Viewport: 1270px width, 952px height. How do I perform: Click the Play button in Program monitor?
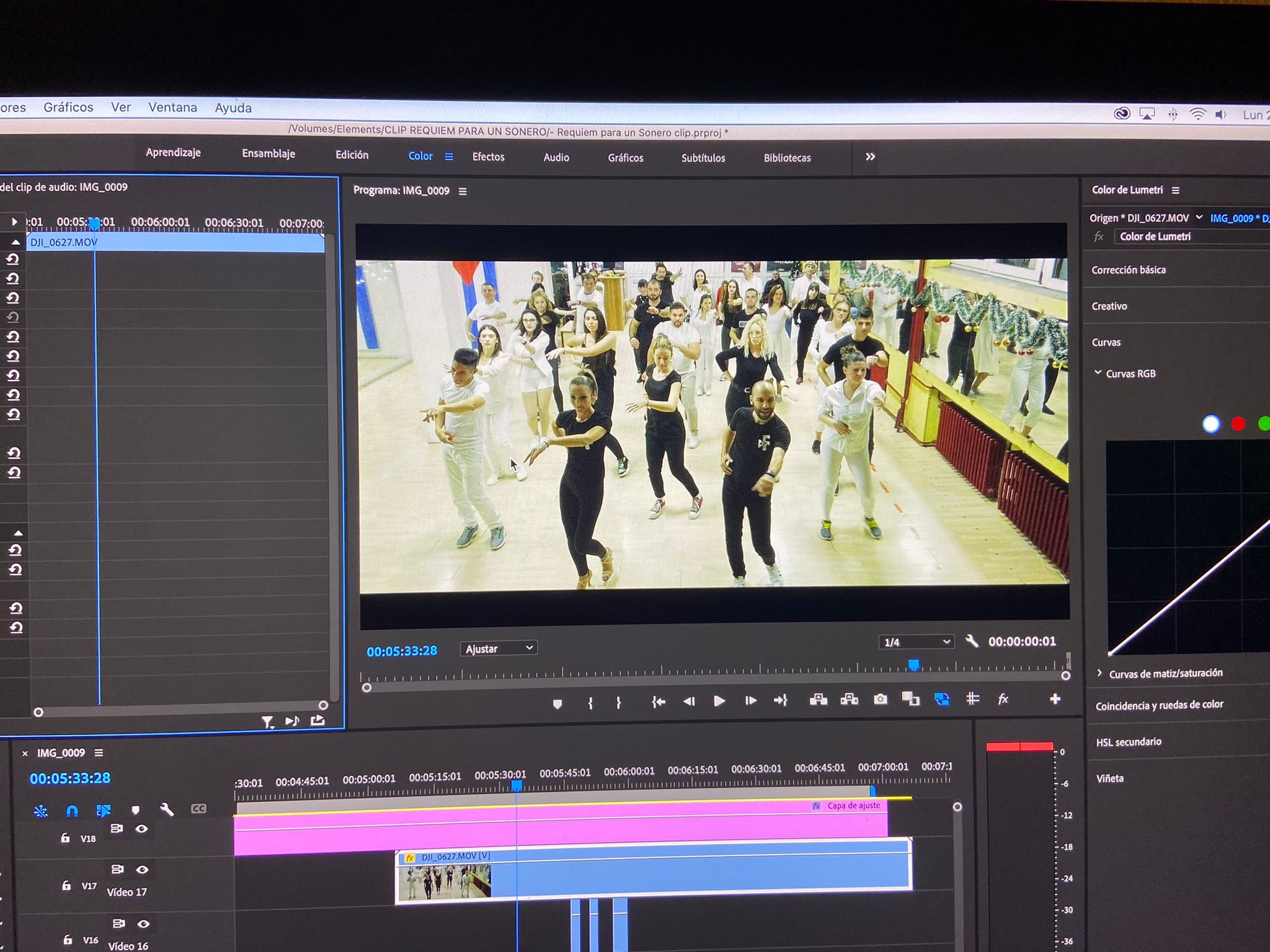pos(719,701)
